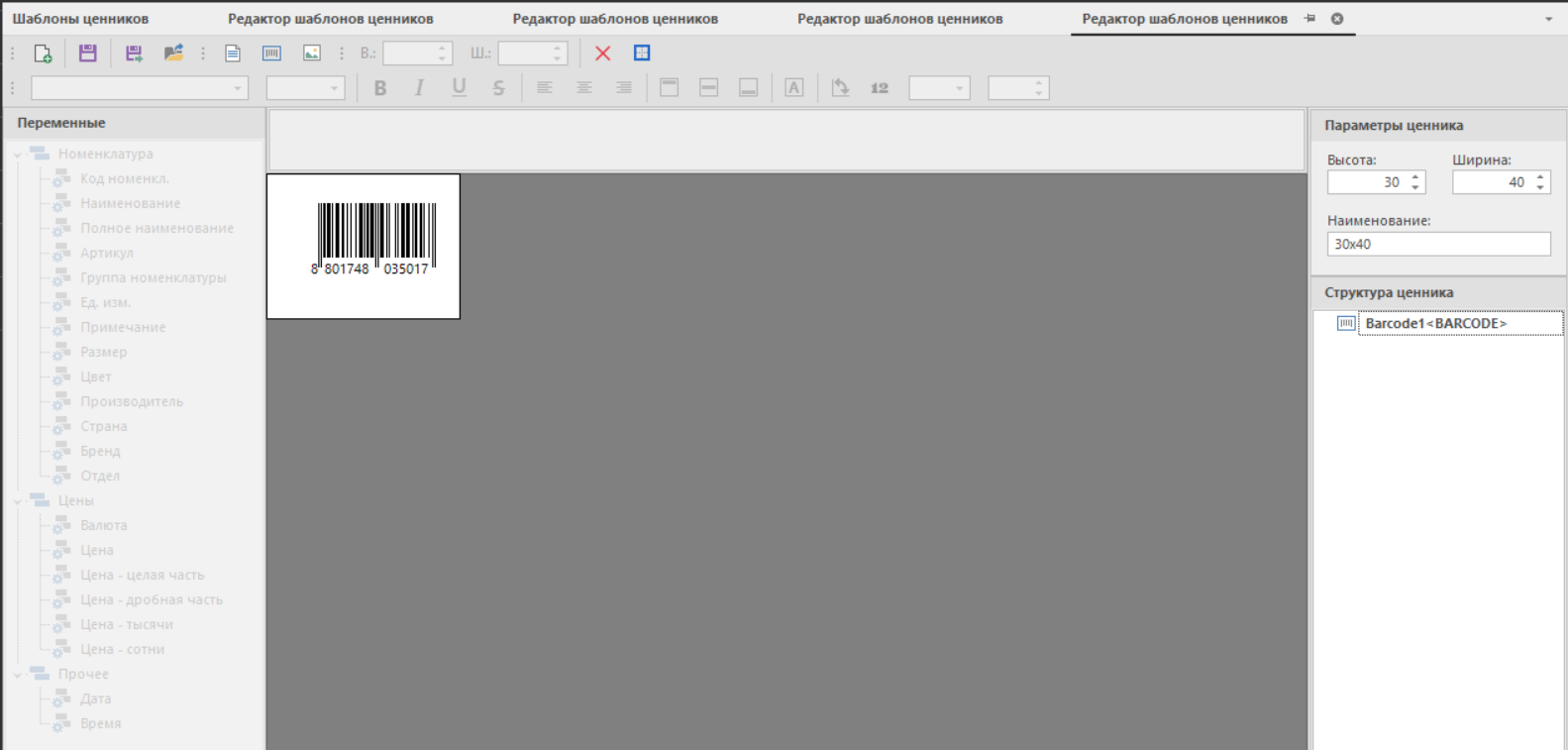Viewport: 1568px width, 750px height.
Task: Toggle underline formatting
Action: (x=459, y=88)
